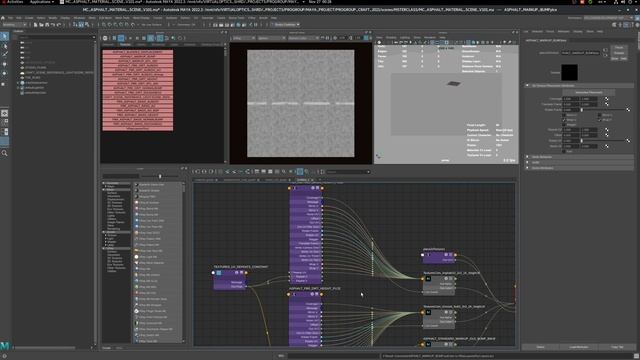Open the Attributes menu in Attribute Editor
The image size is (640, 360).
tap(563, 31)
